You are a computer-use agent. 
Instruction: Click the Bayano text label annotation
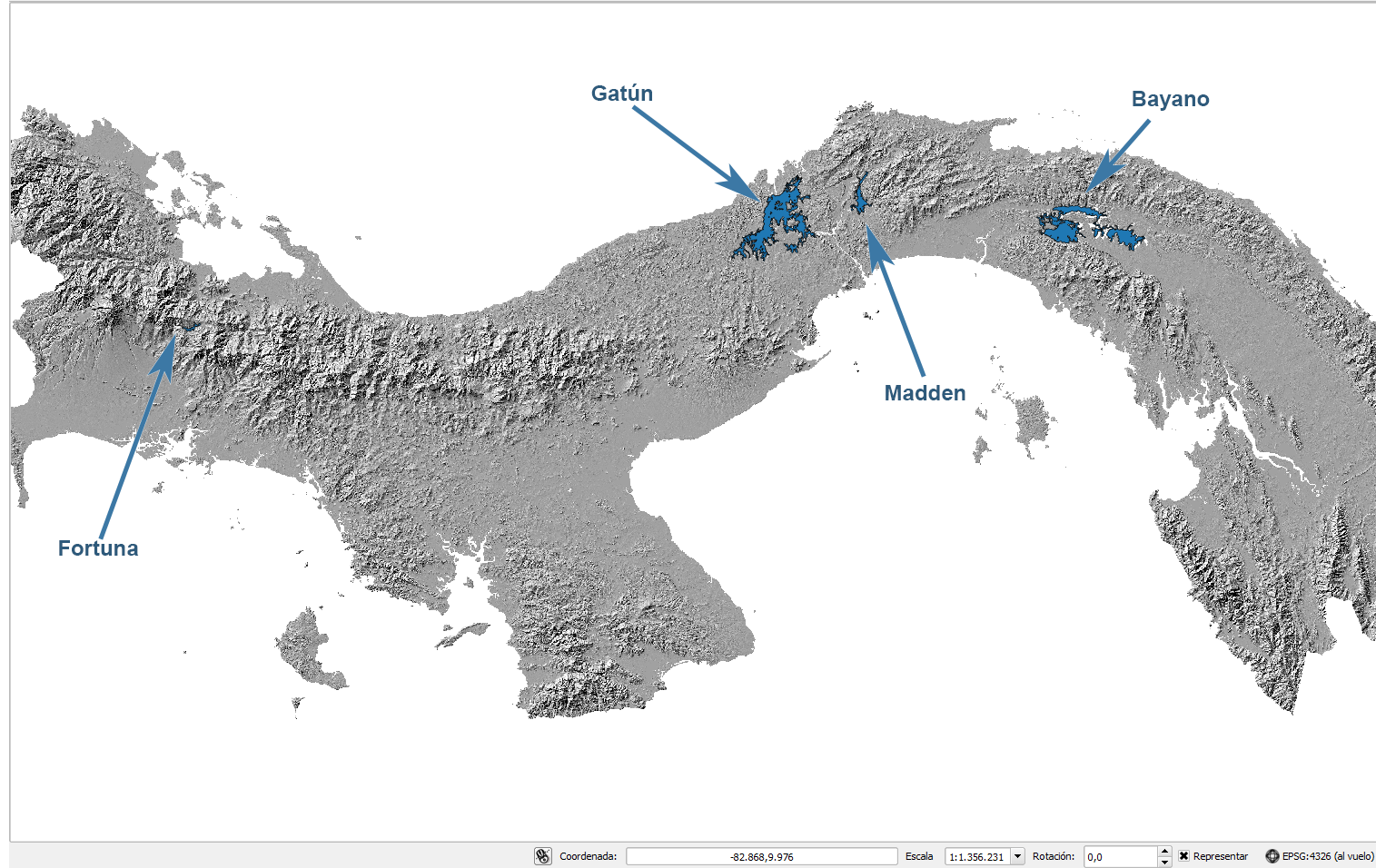click(x=1170, y=99)
